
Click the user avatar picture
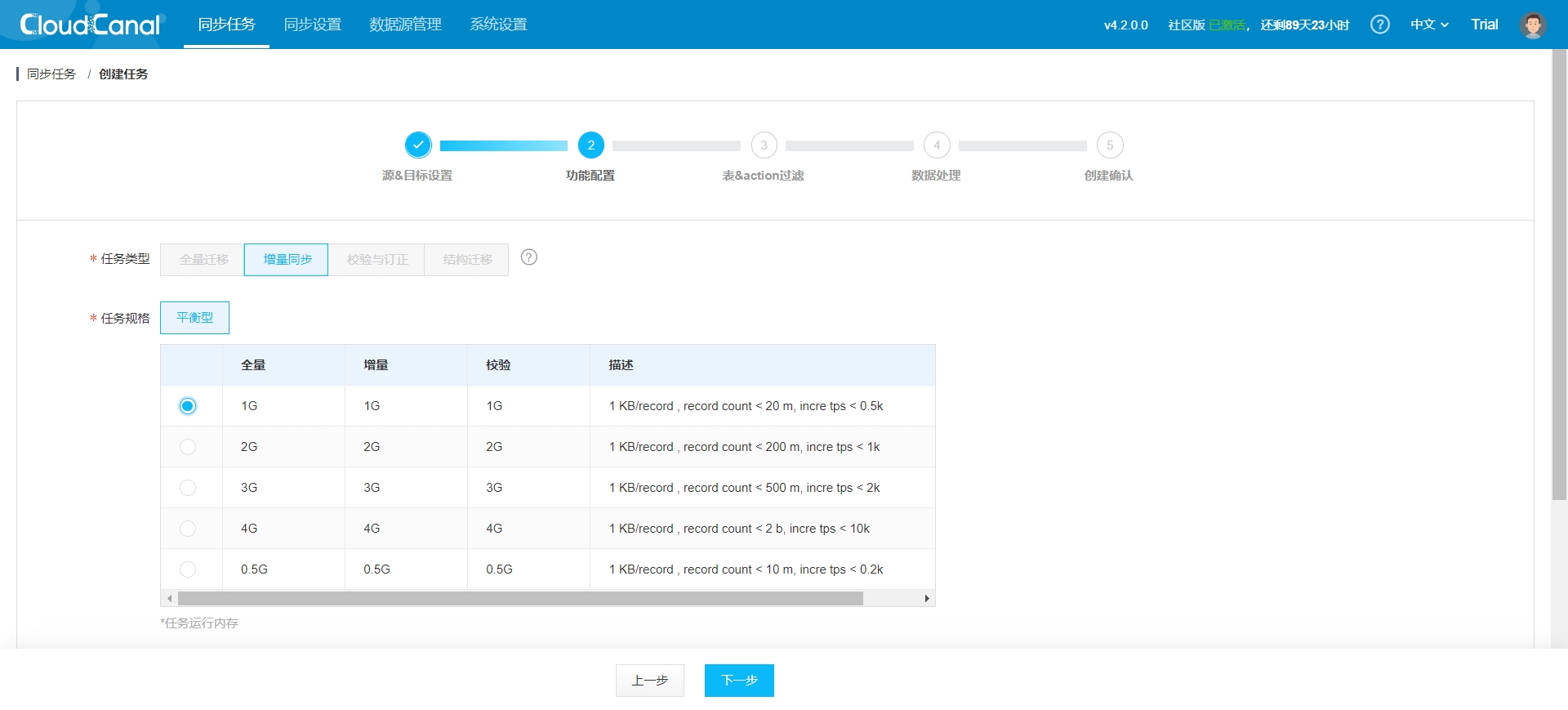click(1533, 25)
